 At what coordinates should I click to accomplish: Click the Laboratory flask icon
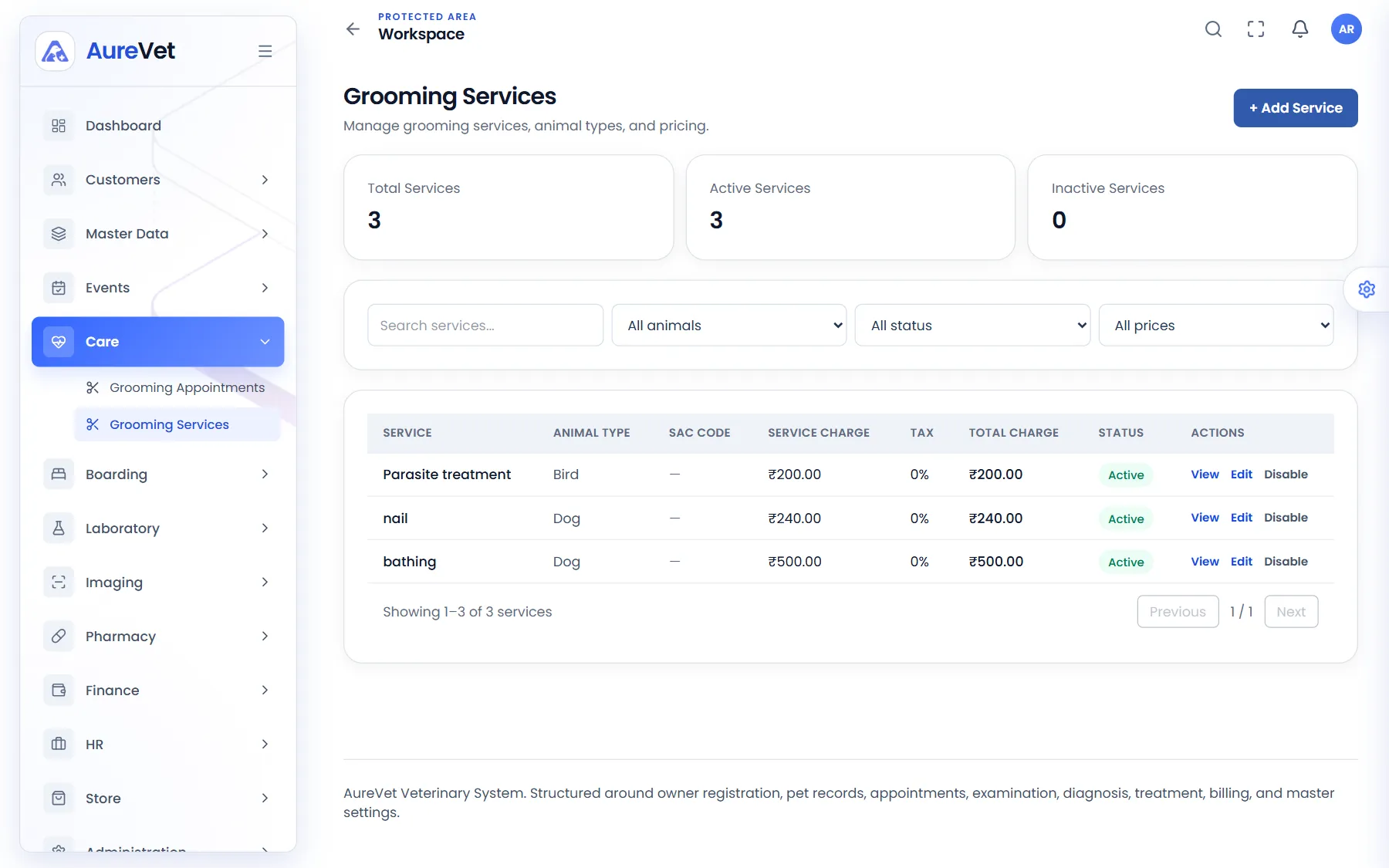(x=59, y=528)
